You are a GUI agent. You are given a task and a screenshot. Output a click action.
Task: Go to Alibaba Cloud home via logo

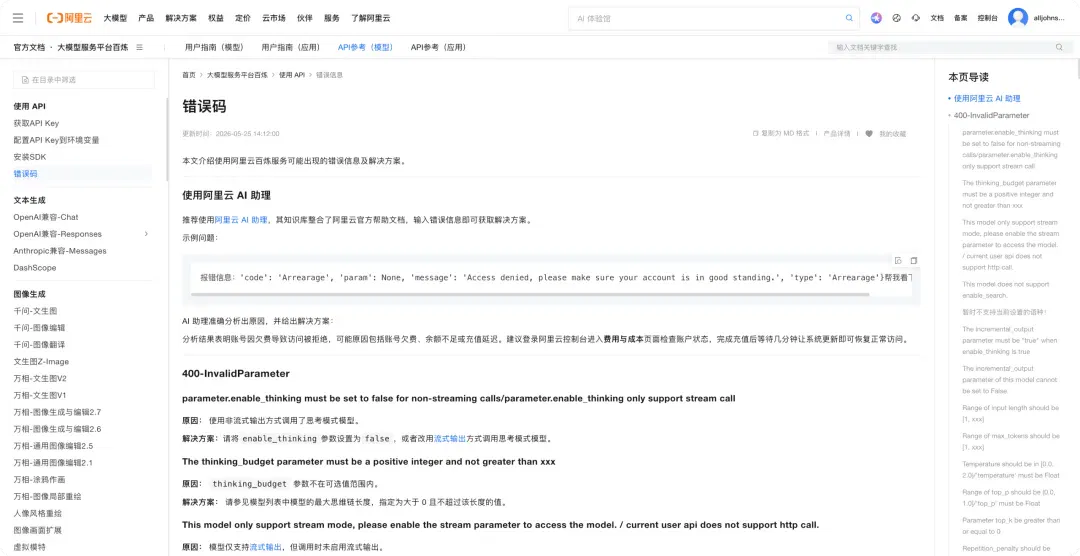70,18
